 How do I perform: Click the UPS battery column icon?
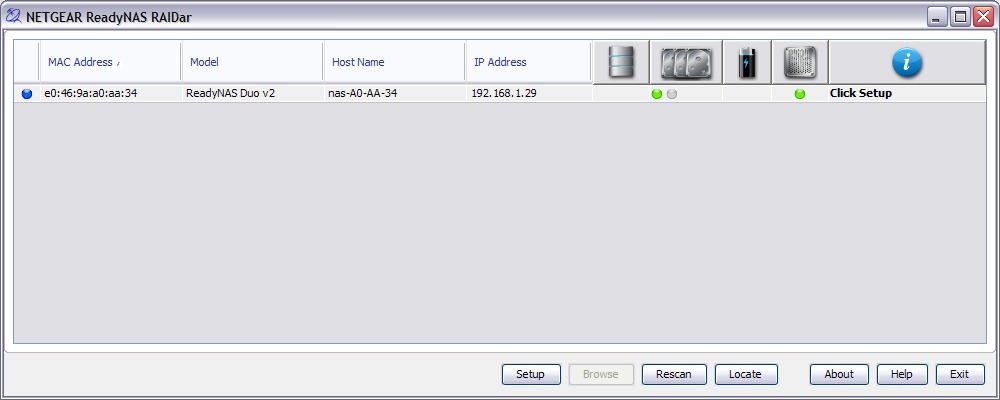pos(747,63)
